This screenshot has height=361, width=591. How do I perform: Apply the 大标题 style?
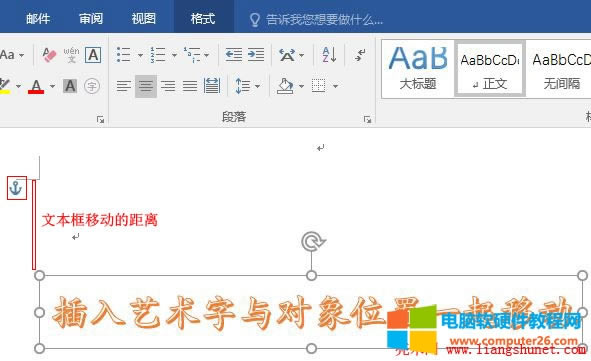point(418,69)
